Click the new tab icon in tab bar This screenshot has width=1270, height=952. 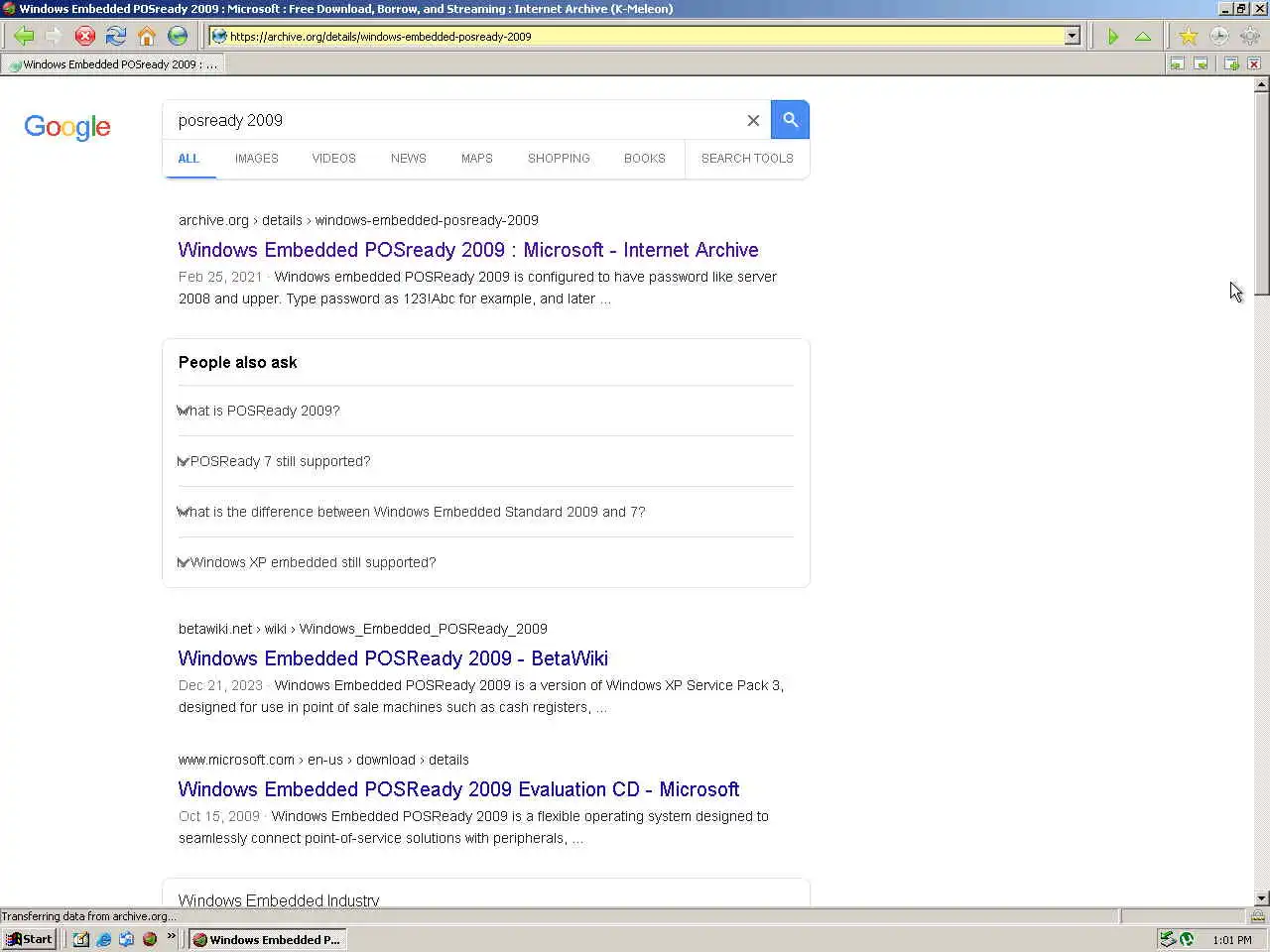point(1231,64)
